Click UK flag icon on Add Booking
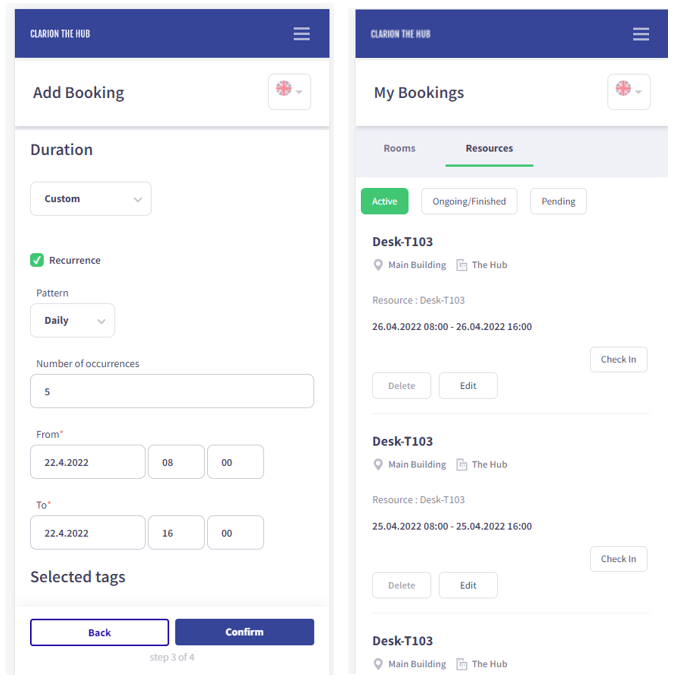 tap(284, 89)
